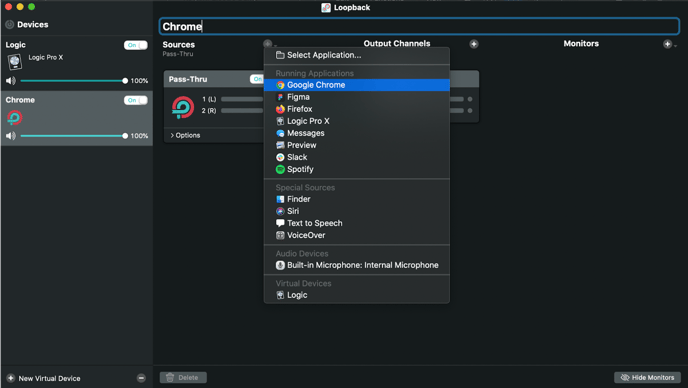Click the VoiceOver icon in the menu

click(x=280, y=235)
